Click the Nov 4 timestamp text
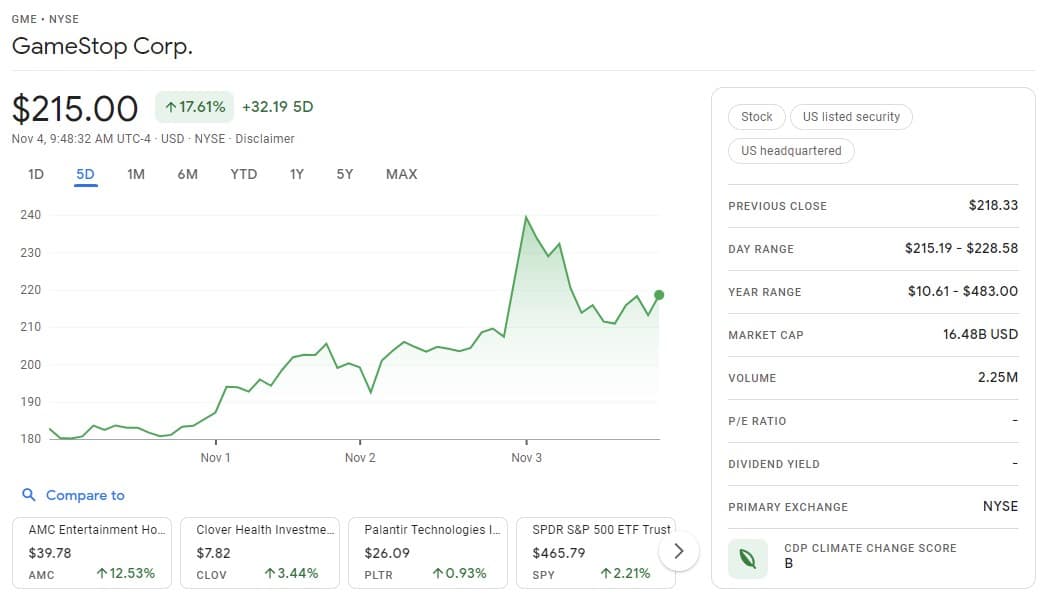The width and height of the screenshot is (1053, 600). pyautogui.click(x=81, y=139)
